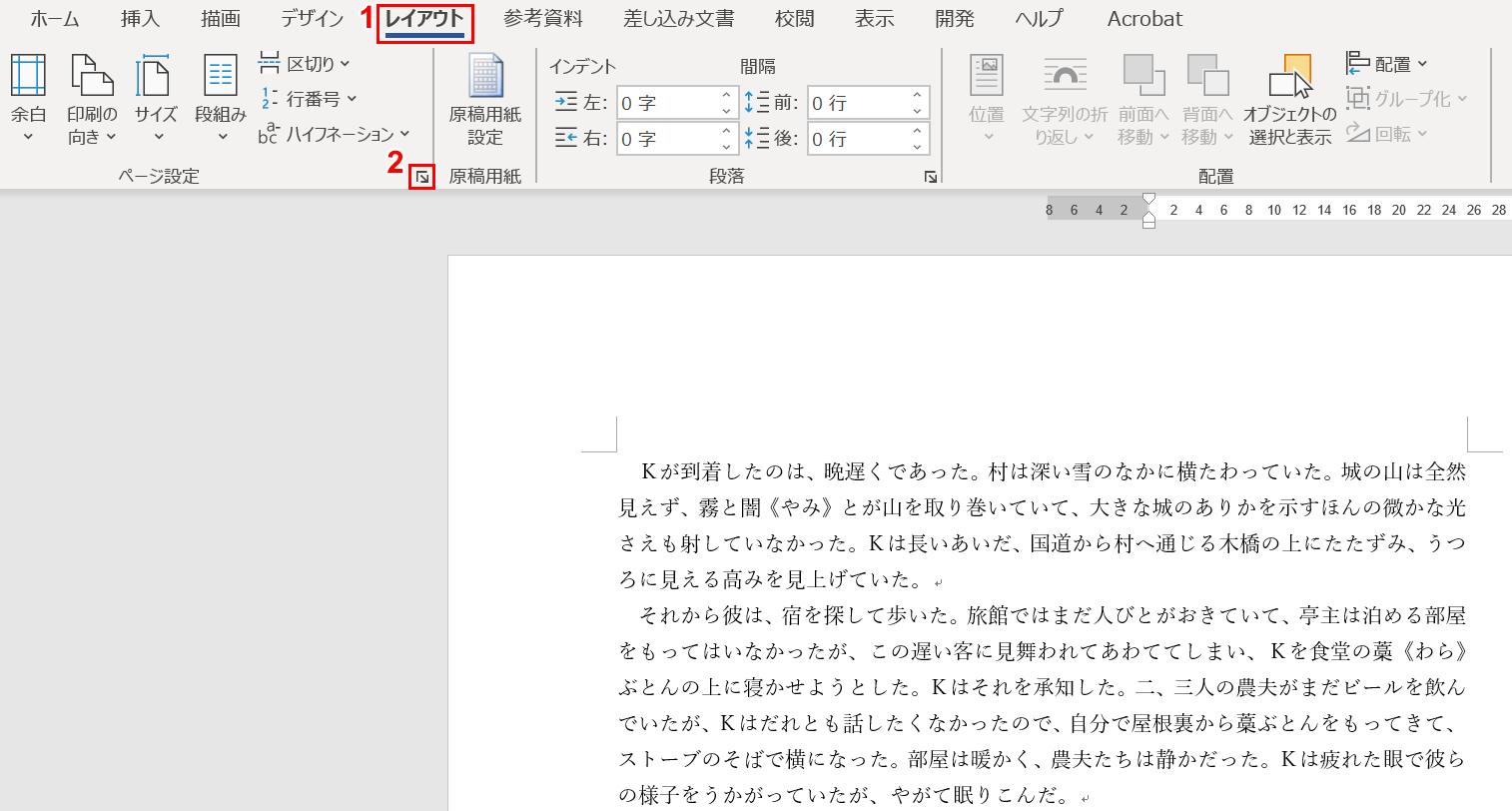Open the 配置 align dropdown
Screen dimensions: 1512x811
pyautogui.click(x=1387, y=64)
